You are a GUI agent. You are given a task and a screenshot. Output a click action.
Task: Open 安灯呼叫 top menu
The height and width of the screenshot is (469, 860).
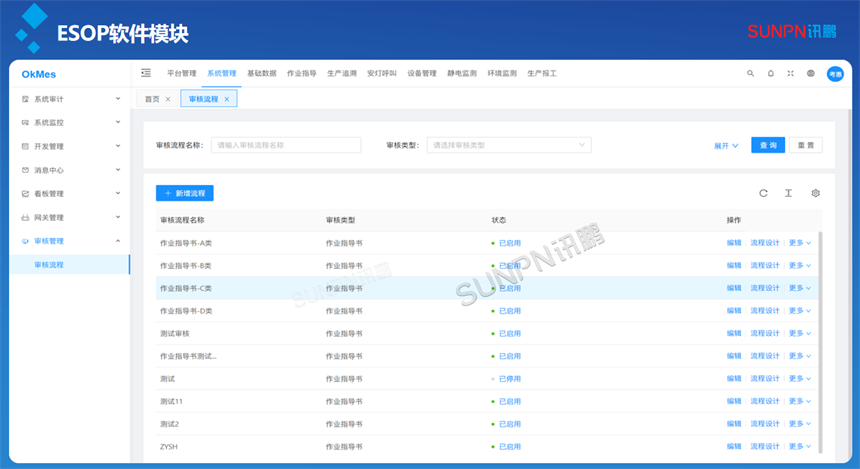coord(382,74)
